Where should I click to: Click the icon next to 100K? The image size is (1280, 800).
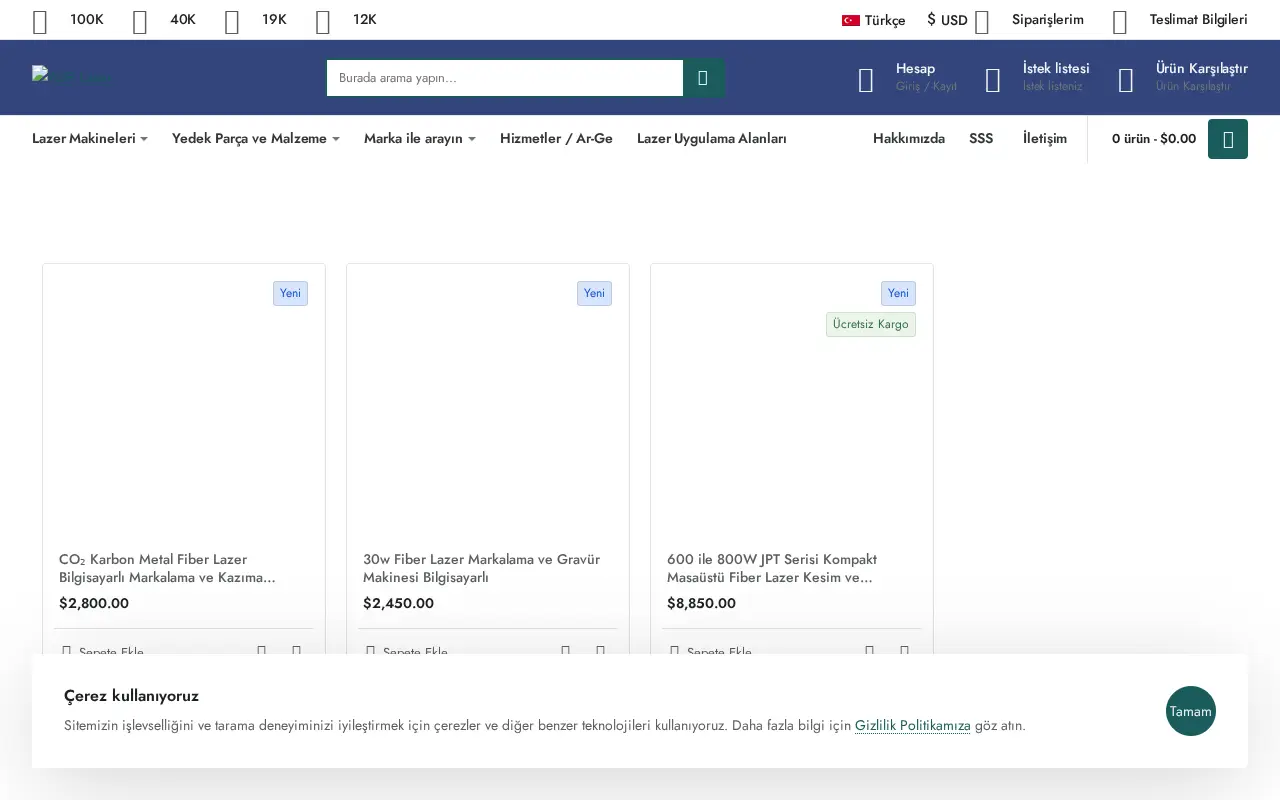point(40,22)
